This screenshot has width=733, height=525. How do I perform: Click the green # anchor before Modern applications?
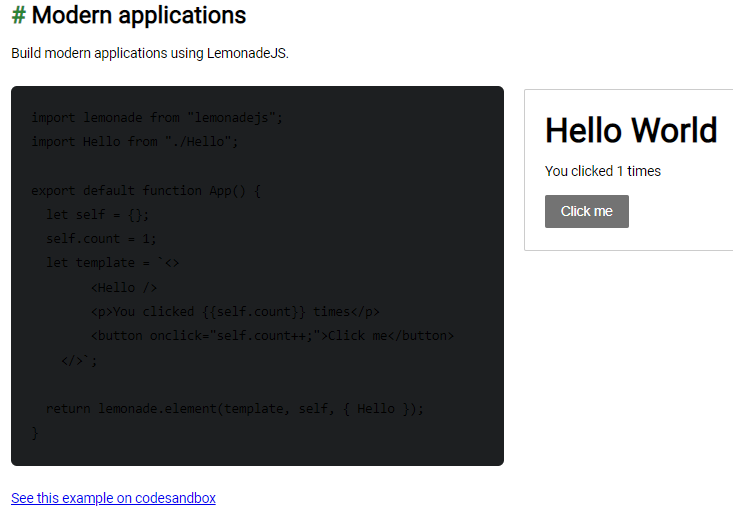[x=19, y=15]
